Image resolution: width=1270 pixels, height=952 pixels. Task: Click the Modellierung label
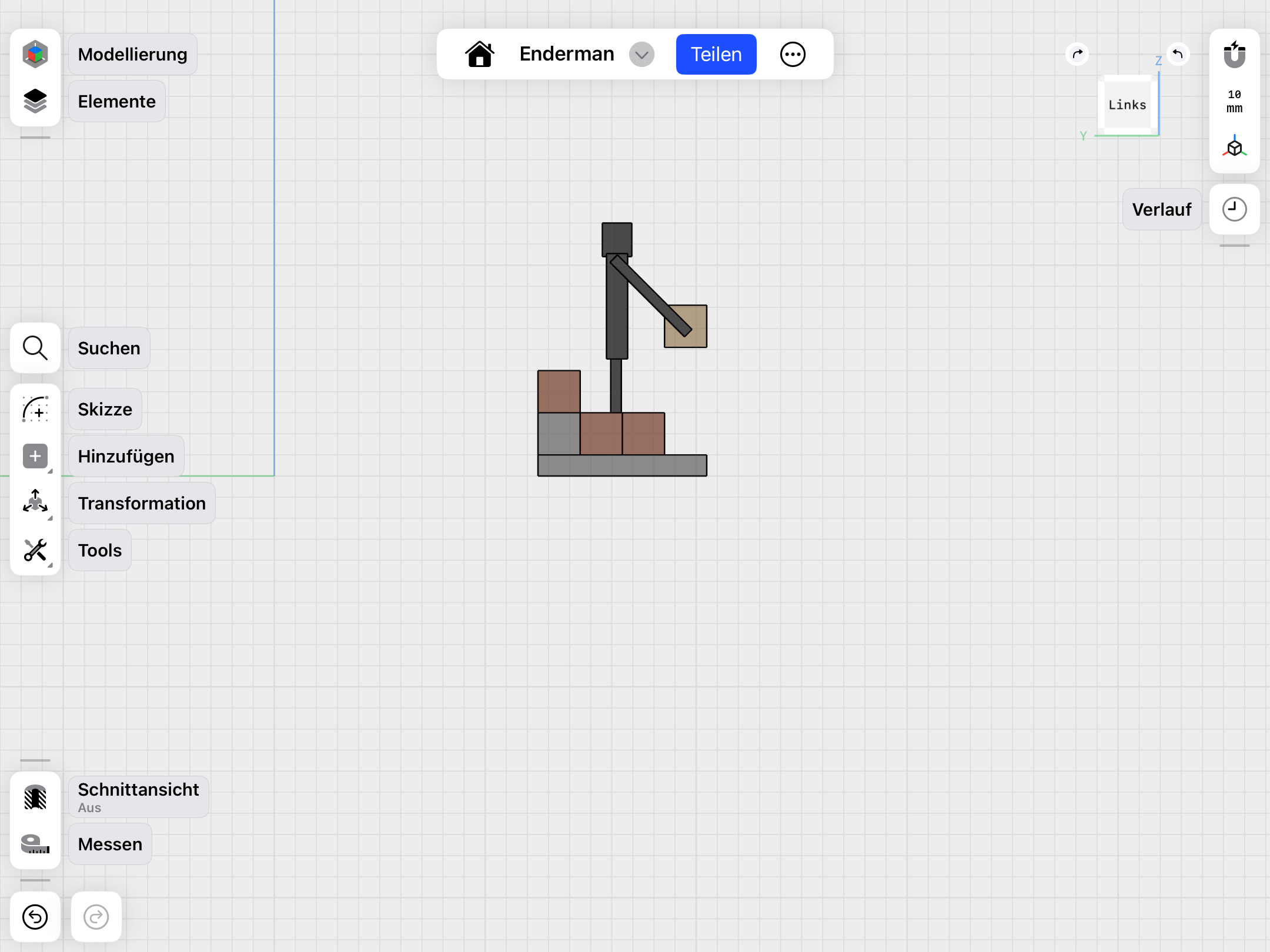pyautogui.click(x=133, y=54)
